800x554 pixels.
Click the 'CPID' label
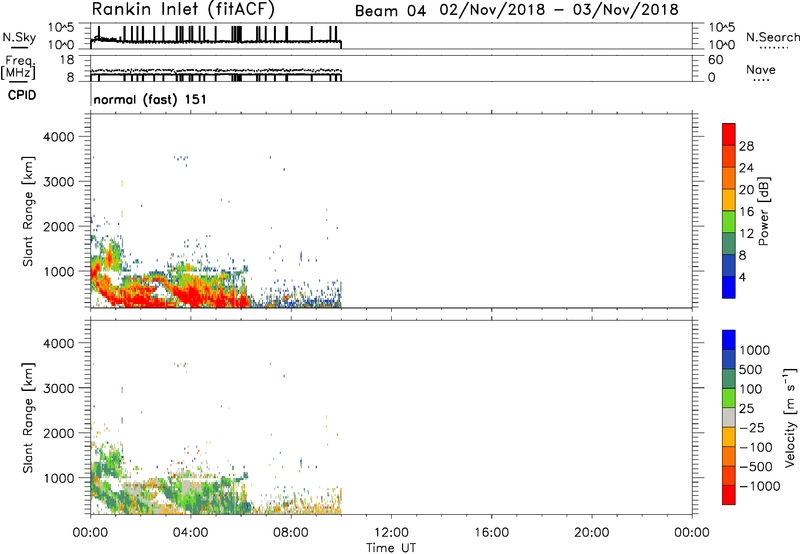tap(22, 95)
